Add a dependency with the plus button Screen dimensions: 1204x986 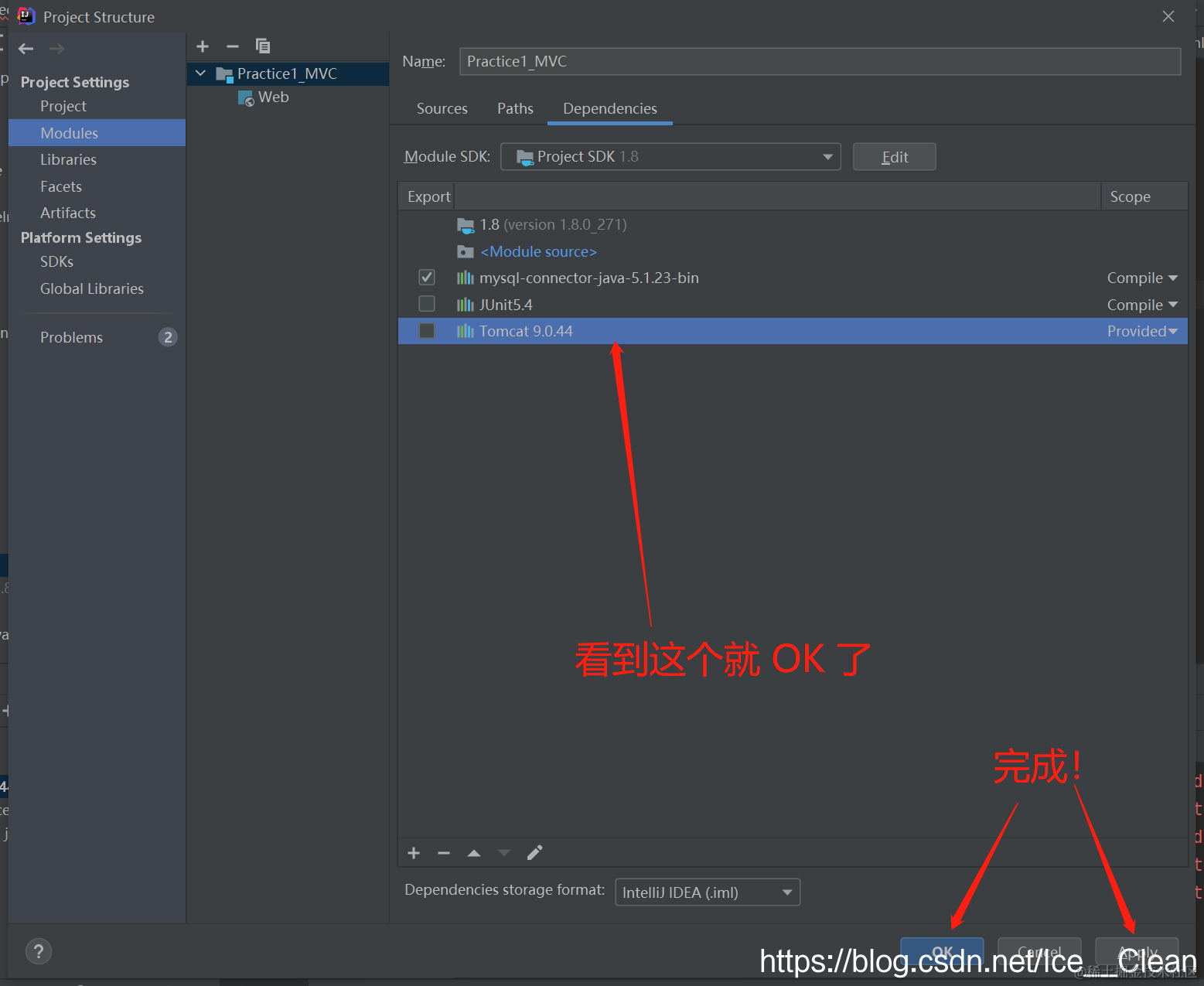(414, 853)
